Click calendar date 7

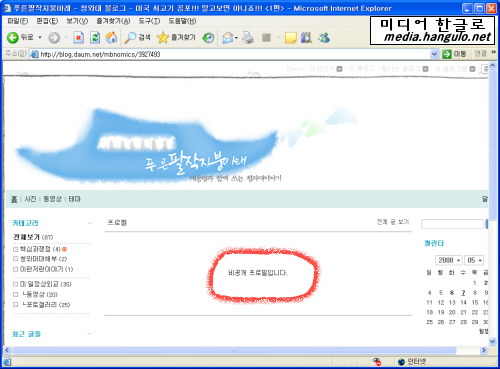tap(463, 293)
